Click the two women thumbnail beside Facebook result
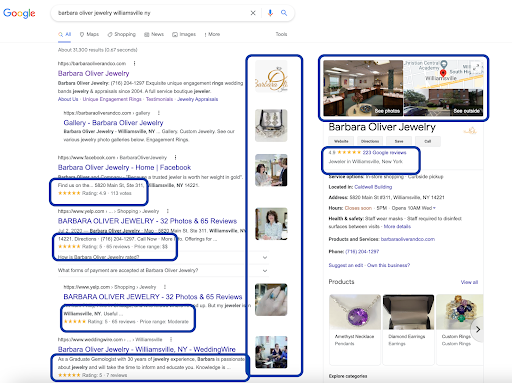Viewport: 512px width, 383px height. [x=271, y=170]
